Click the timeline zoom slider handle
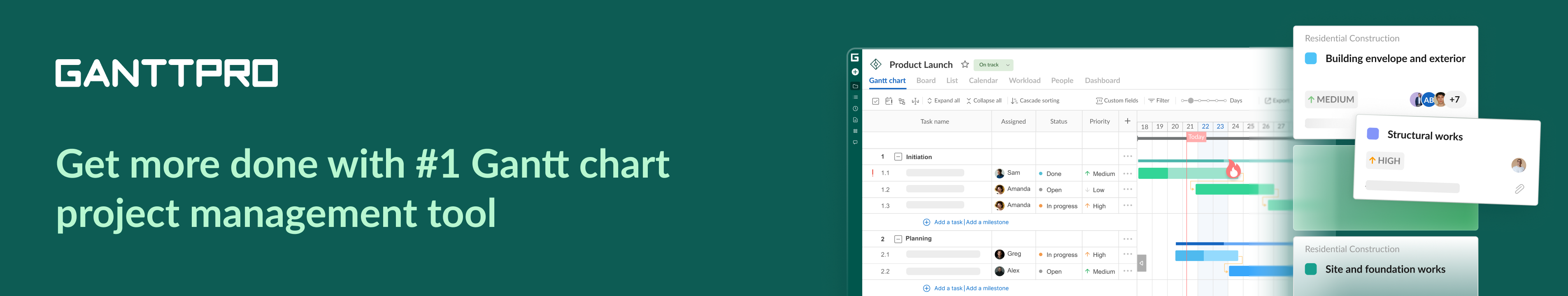Image resolution: width=1568 pixels, height=296 pixels. pos(1191,101)
